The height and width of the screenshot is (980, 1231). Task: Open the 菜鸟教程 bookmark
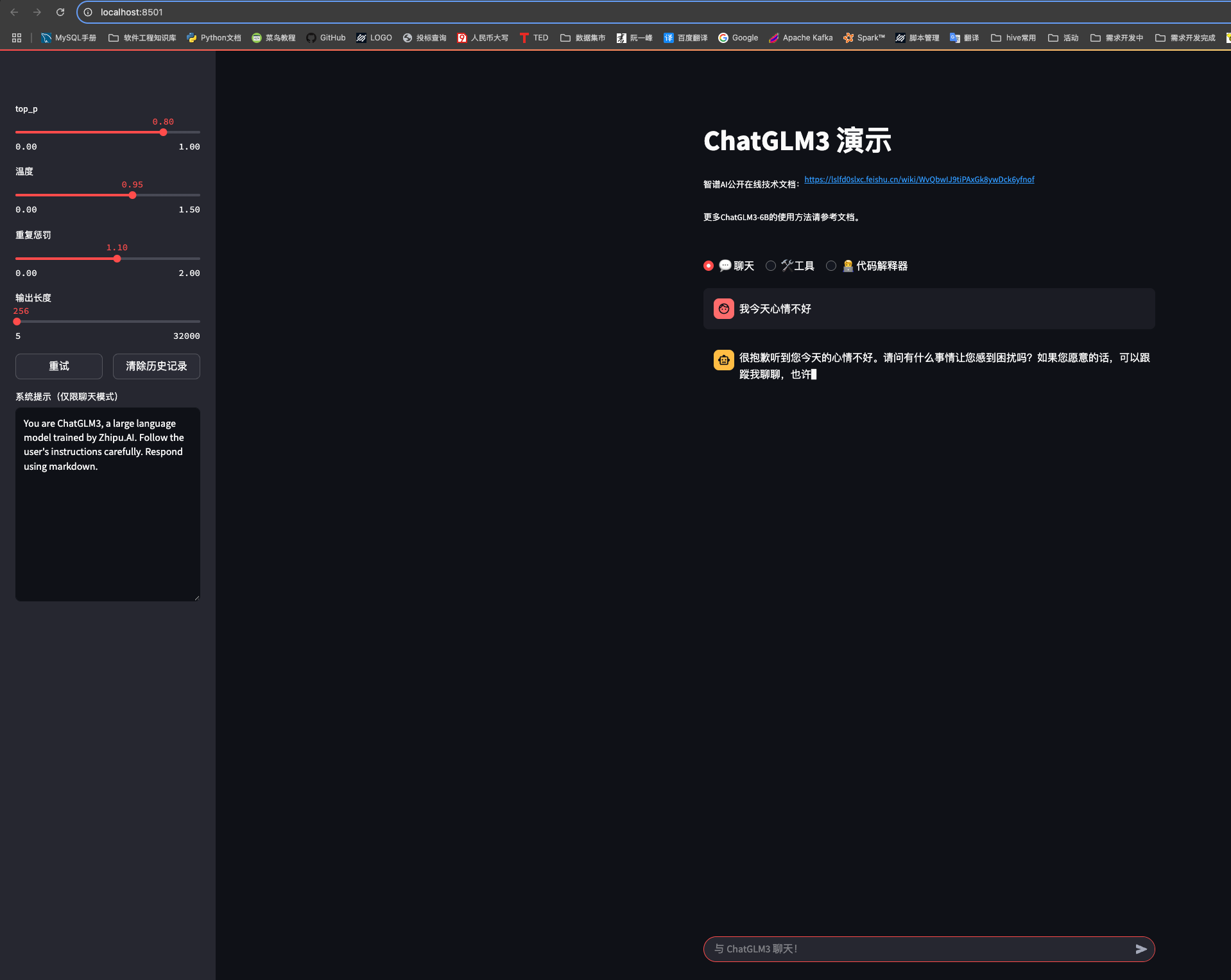tap(273, 38)
